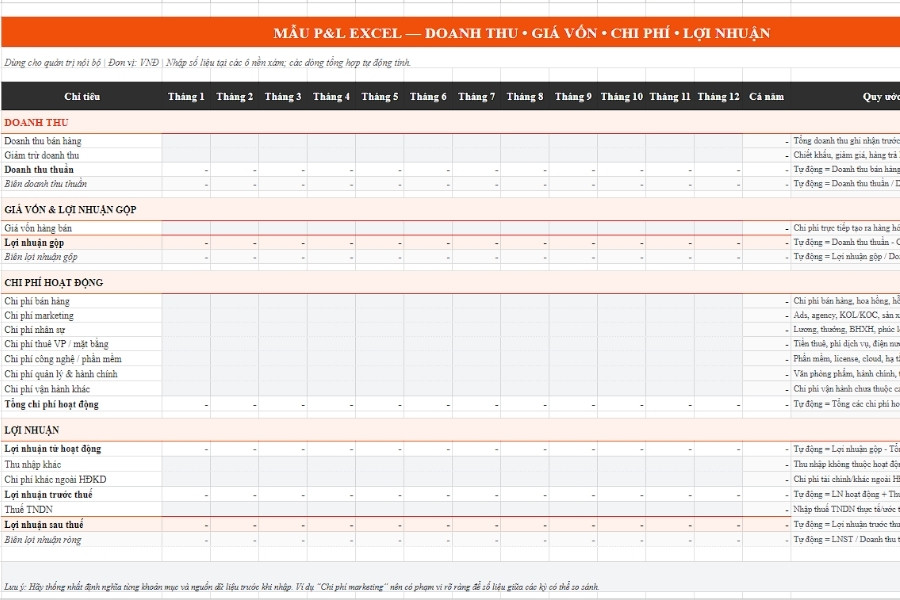This screenshot has height=600, width=900.
Task: Select the 'Chi phí vận hành khác' row label
Action: point(47,389)
